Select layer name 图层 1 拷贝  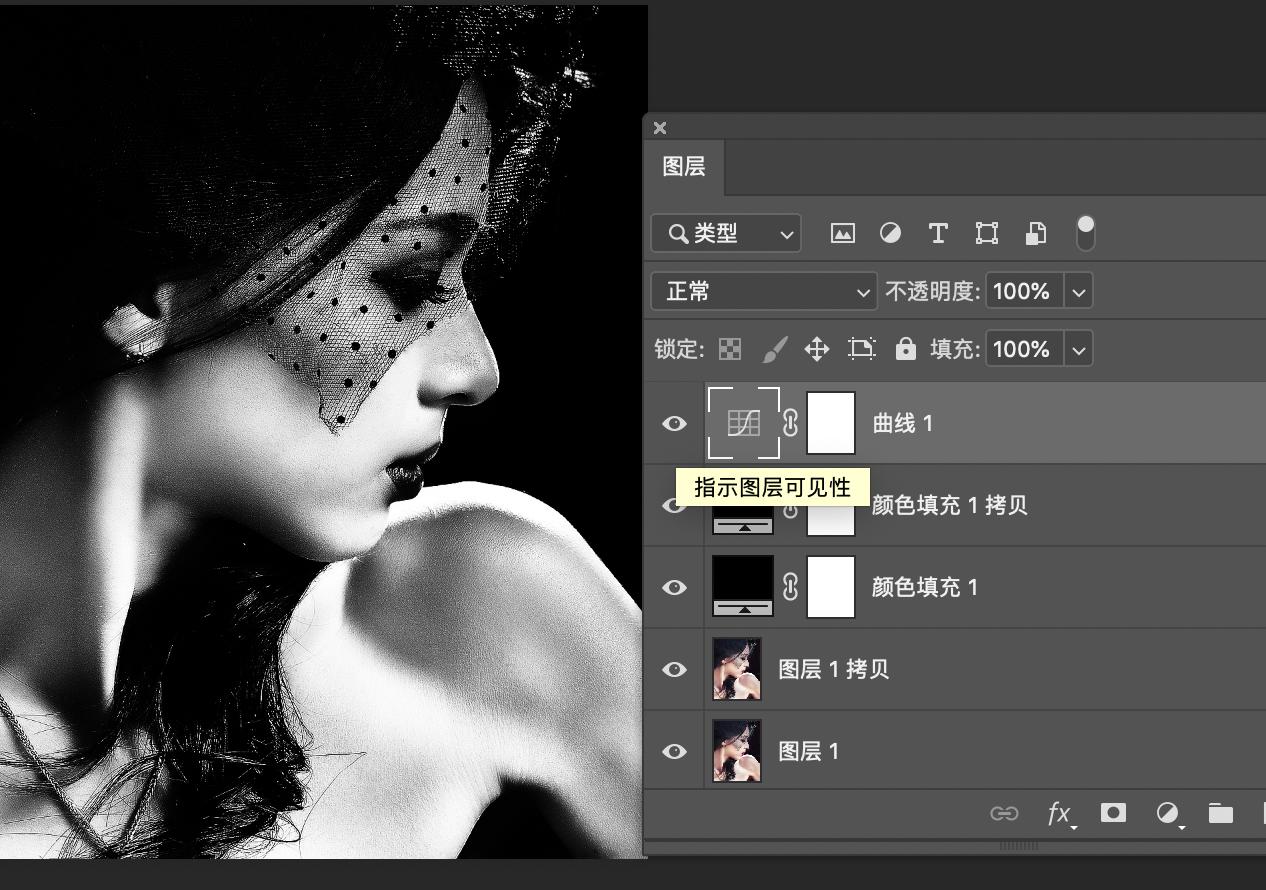[834, 670]
